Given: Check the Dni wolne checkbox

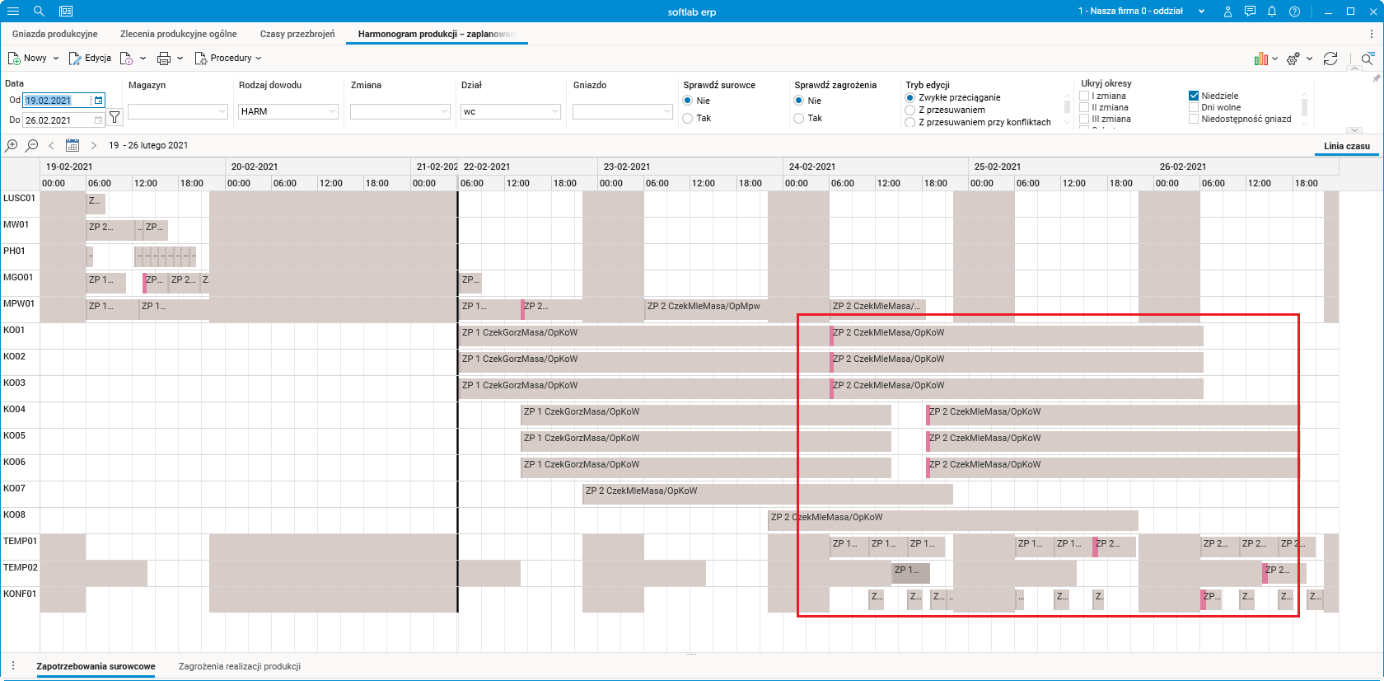Looking at the screenshot, I should pos(1194,108).
